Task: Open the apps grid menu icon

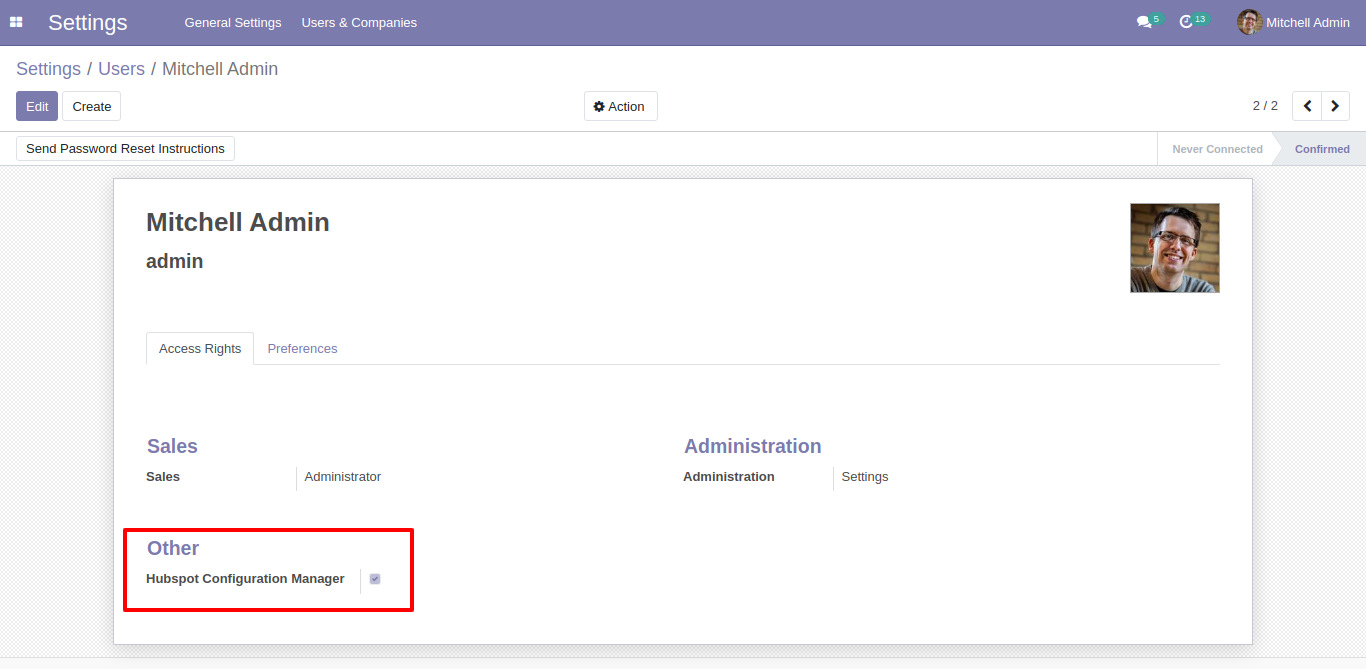Action: click(x=16, y=22)
